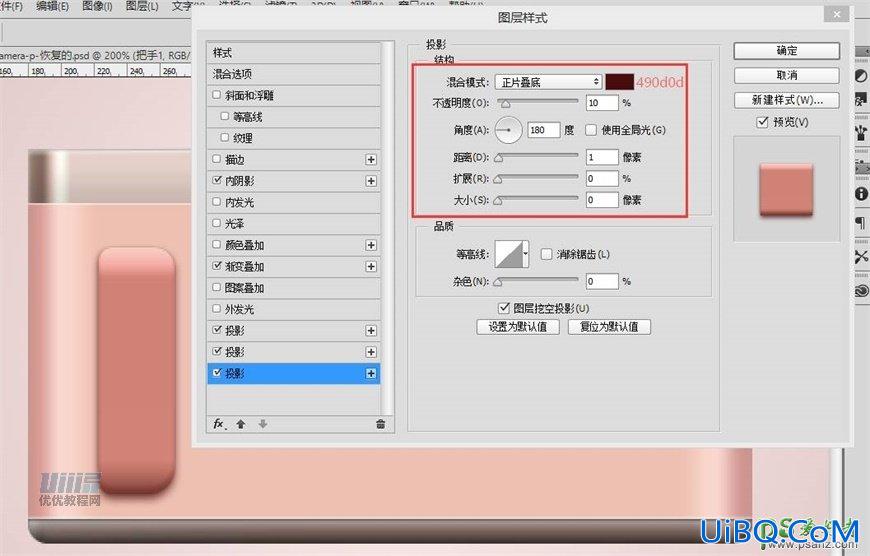Click the 角度 value field showing 180
The height and width of the screenshot is (556, 870).
(x=544, y=130)
